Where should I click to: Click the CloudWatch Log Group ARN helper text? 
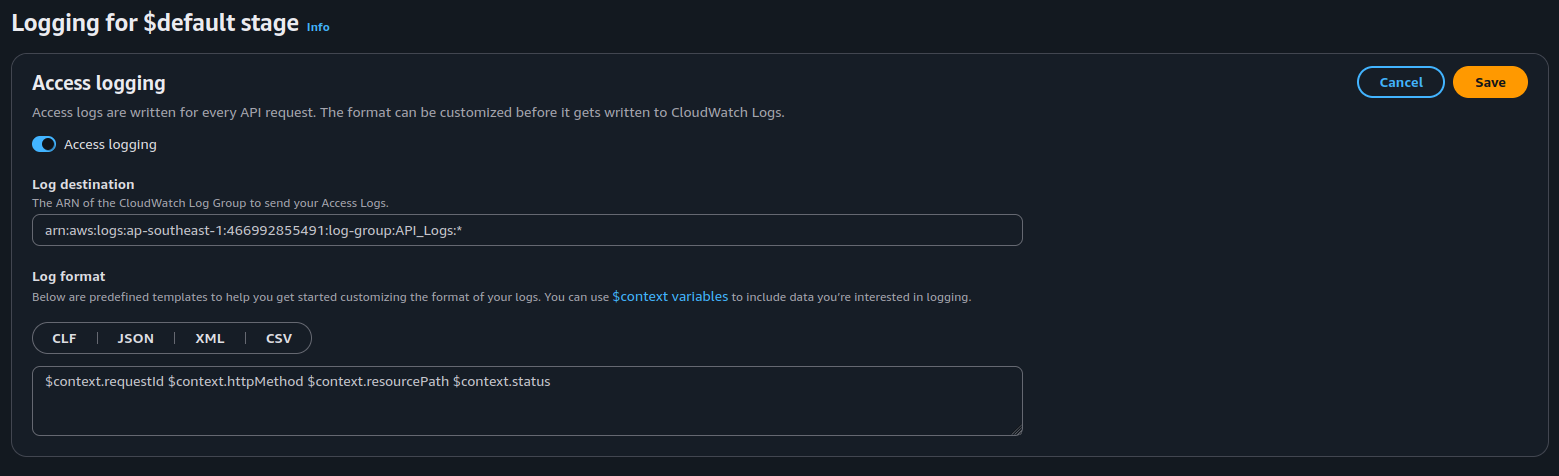[210, 203]
